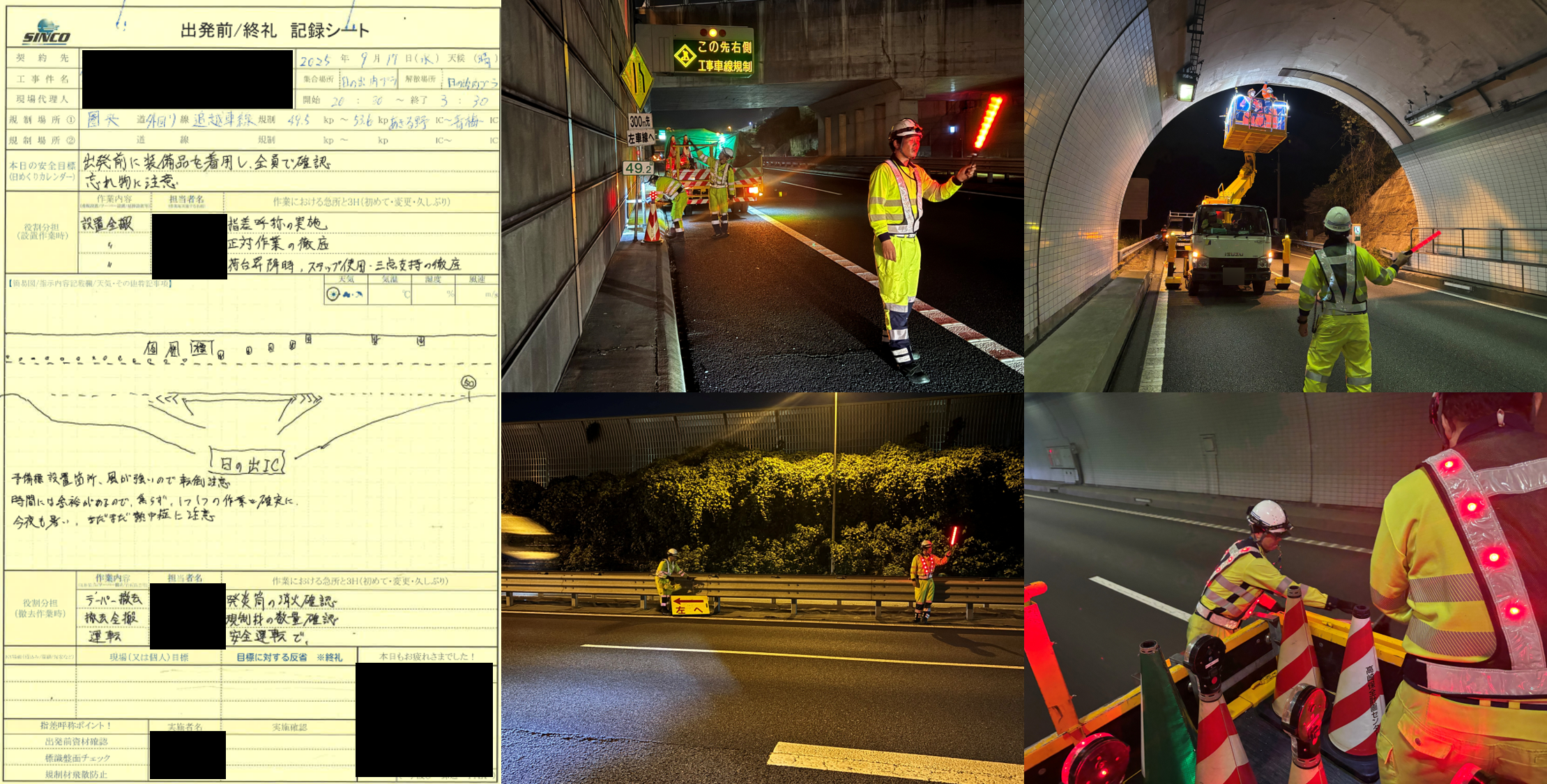Click the SINCO logo on the form
1547x784 pixels.
[46, 32]
